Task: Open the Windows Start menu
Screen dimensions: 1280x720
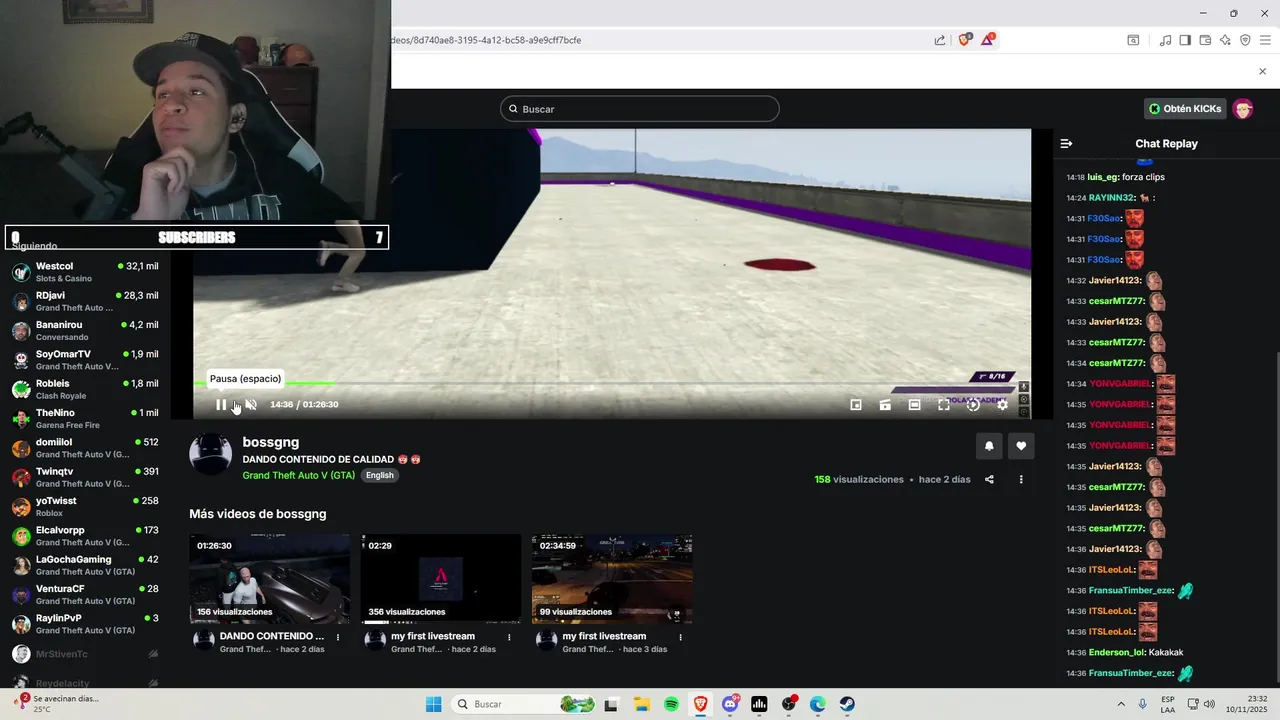Action: coord(433,704)
